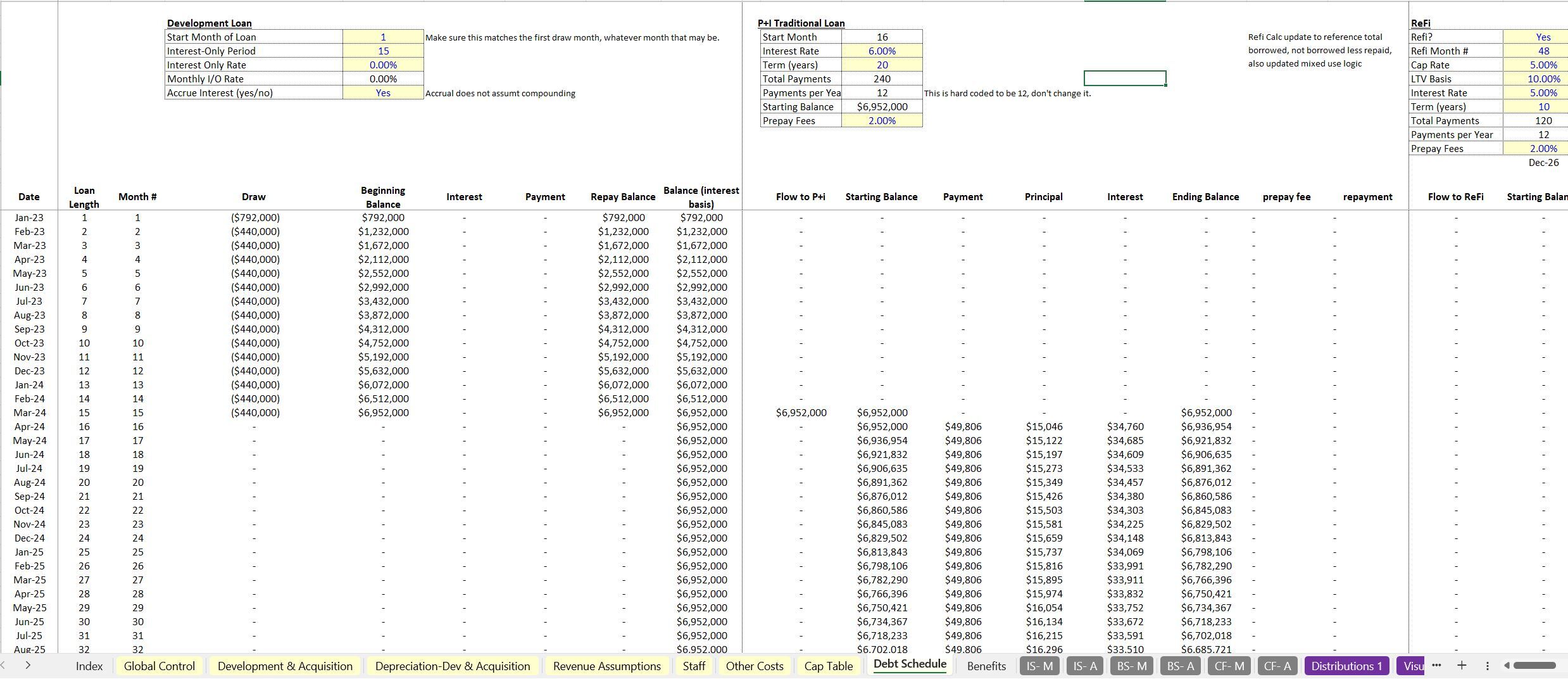Select the ReFi section heading cell

1421,23
